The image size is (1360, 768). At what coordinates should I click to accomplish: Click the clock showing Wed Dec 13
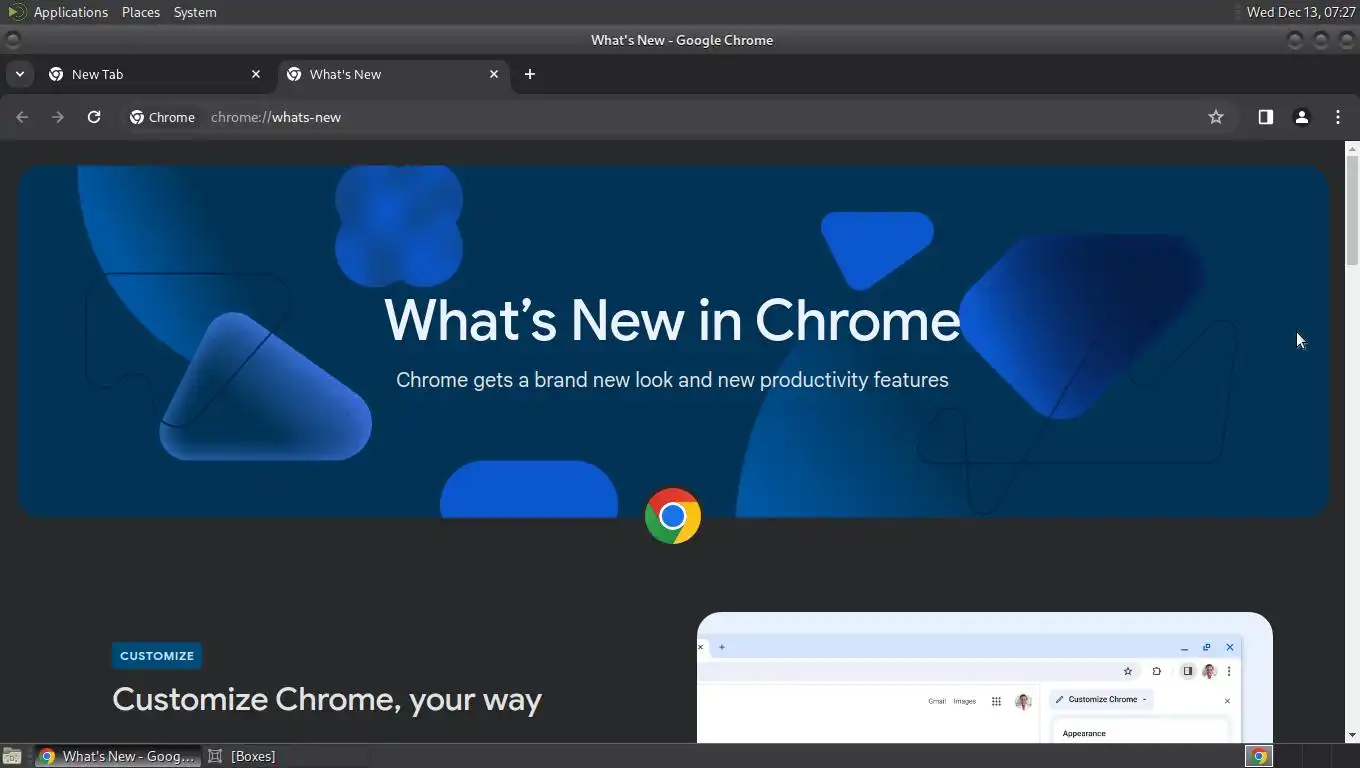(x=1301, y=12)
